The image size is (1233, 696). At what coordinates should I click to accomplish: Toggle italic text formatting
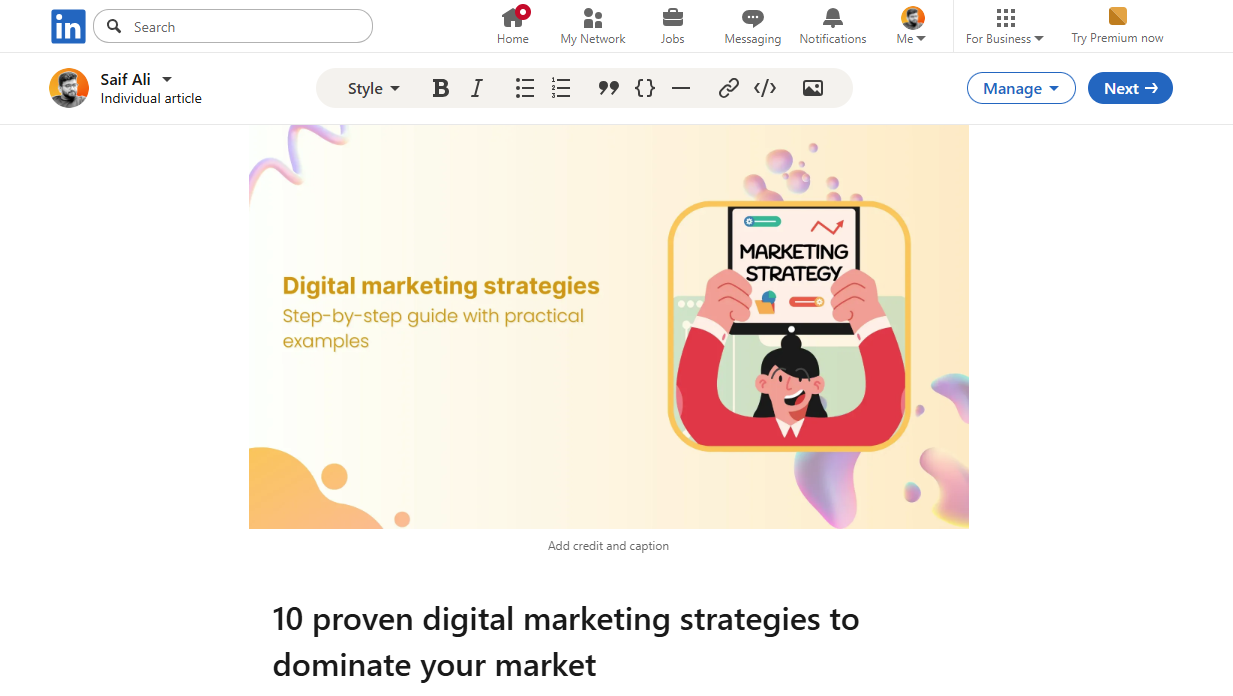pos(477,88)
